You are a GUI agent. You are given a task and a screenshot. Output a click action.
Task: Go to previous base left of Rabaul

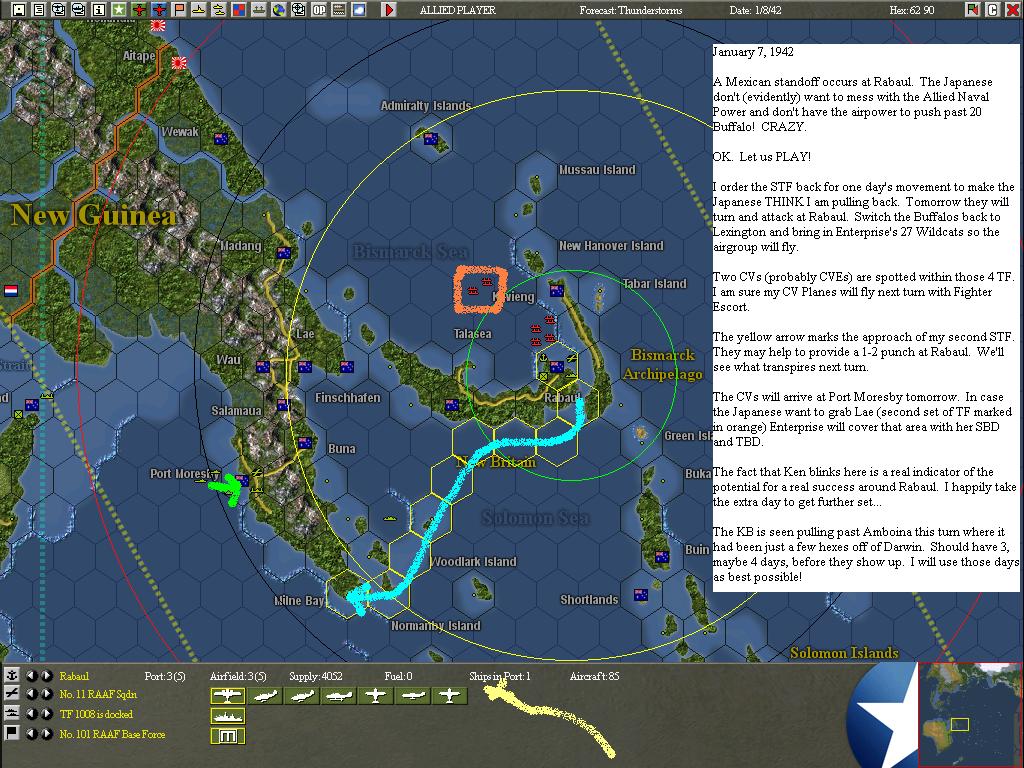31,675
